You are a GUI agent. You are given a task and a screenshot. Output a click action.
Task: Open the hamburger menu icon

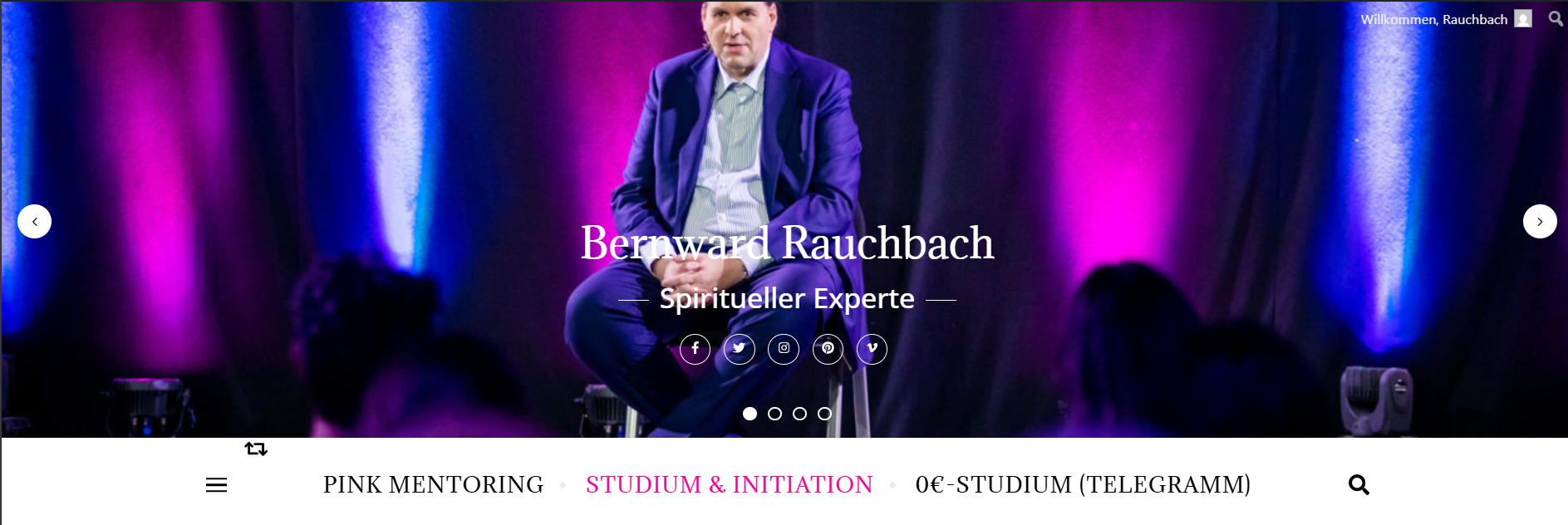tap(216, 485)
